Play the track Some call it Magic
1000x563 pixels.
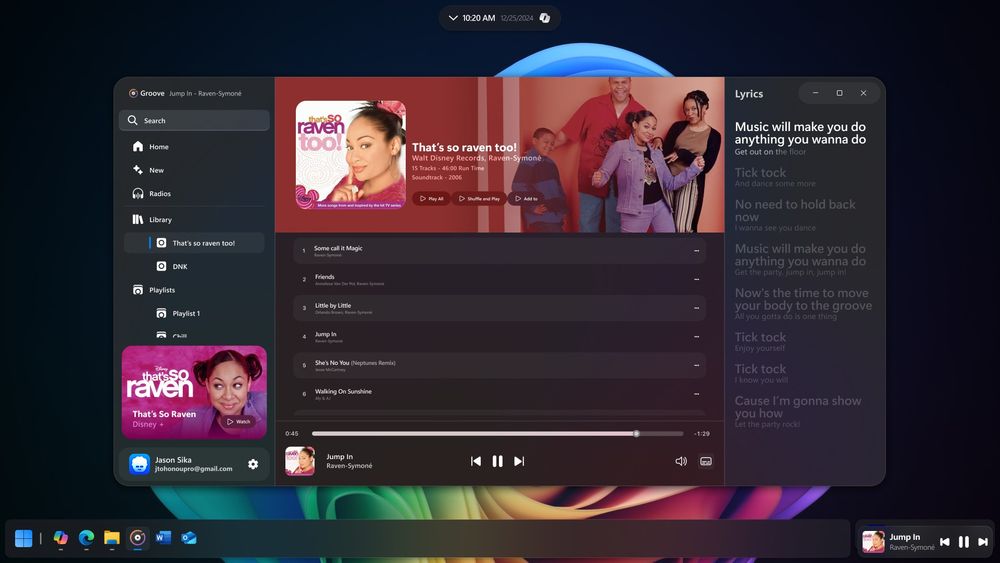coord(499,251)
